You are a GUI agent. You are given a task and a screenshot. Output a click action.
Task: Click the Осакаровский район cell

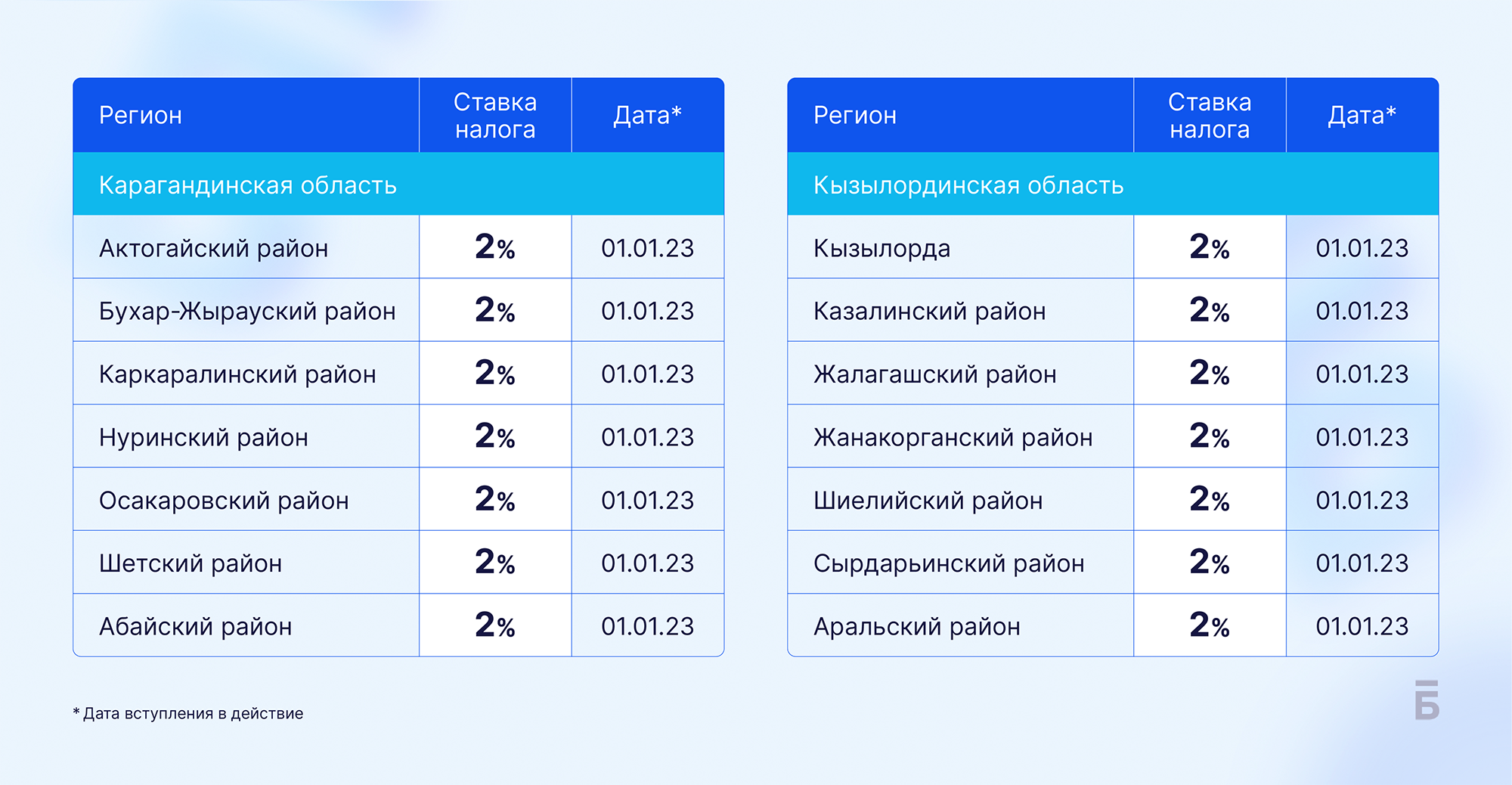246,499
